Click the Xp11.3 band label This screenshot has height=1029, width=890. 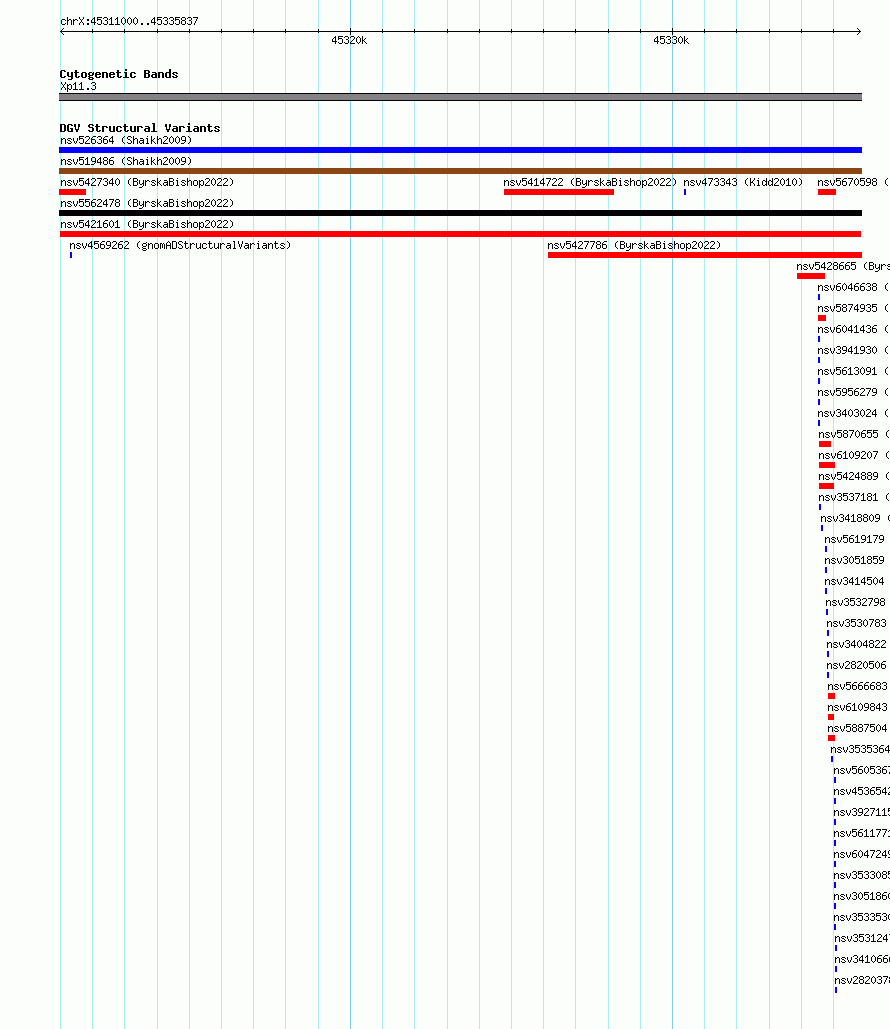click(x=78, y=87)
